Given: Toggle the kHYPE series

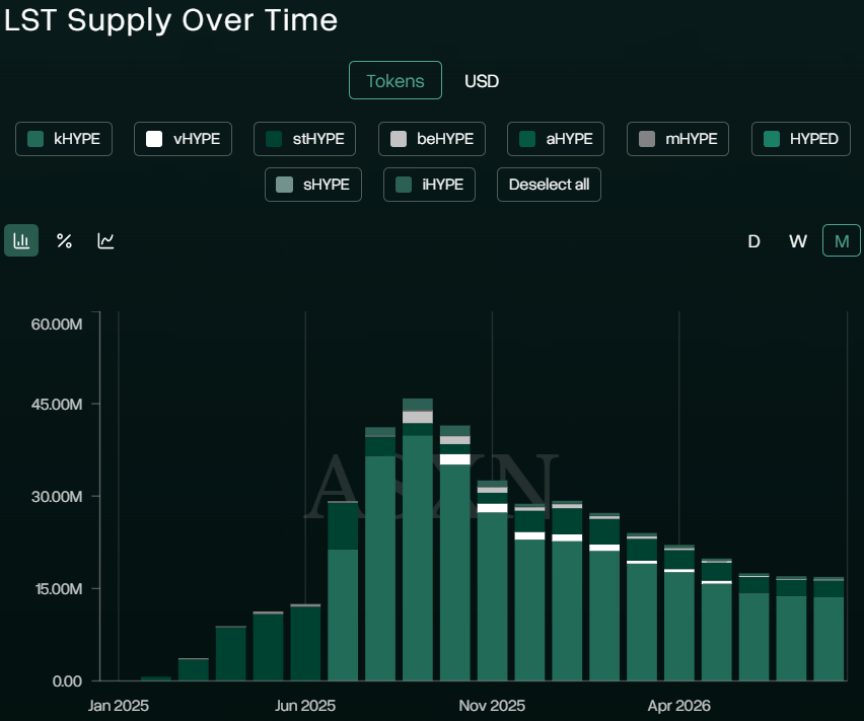Looking at the screenshot, I should pyautogui.click(x=64, y=139).
